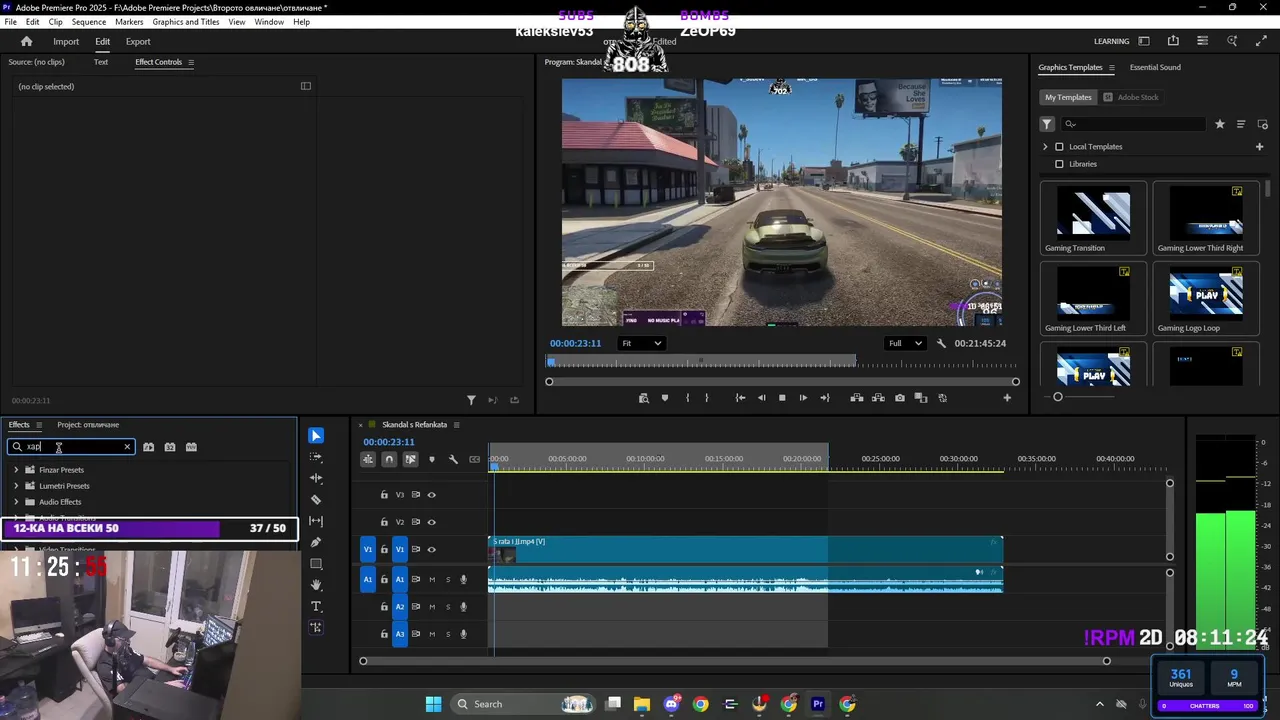Switch to the Essential Sound tab
Image resolution: width=1280 pixels, height=720 pixels.
point(1155,67)
